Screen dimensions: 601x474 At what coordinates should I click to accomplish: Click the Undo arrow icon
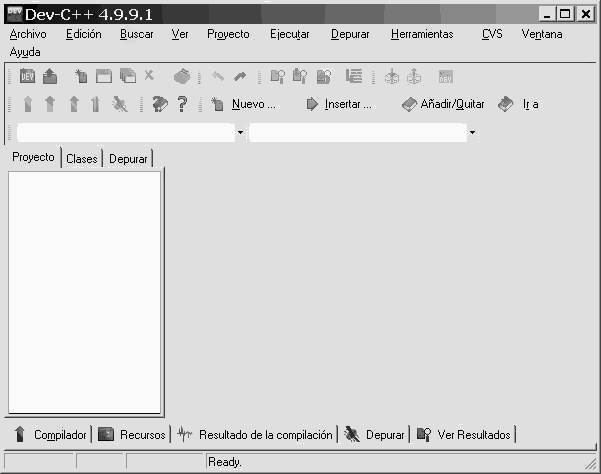click(219, 76)
